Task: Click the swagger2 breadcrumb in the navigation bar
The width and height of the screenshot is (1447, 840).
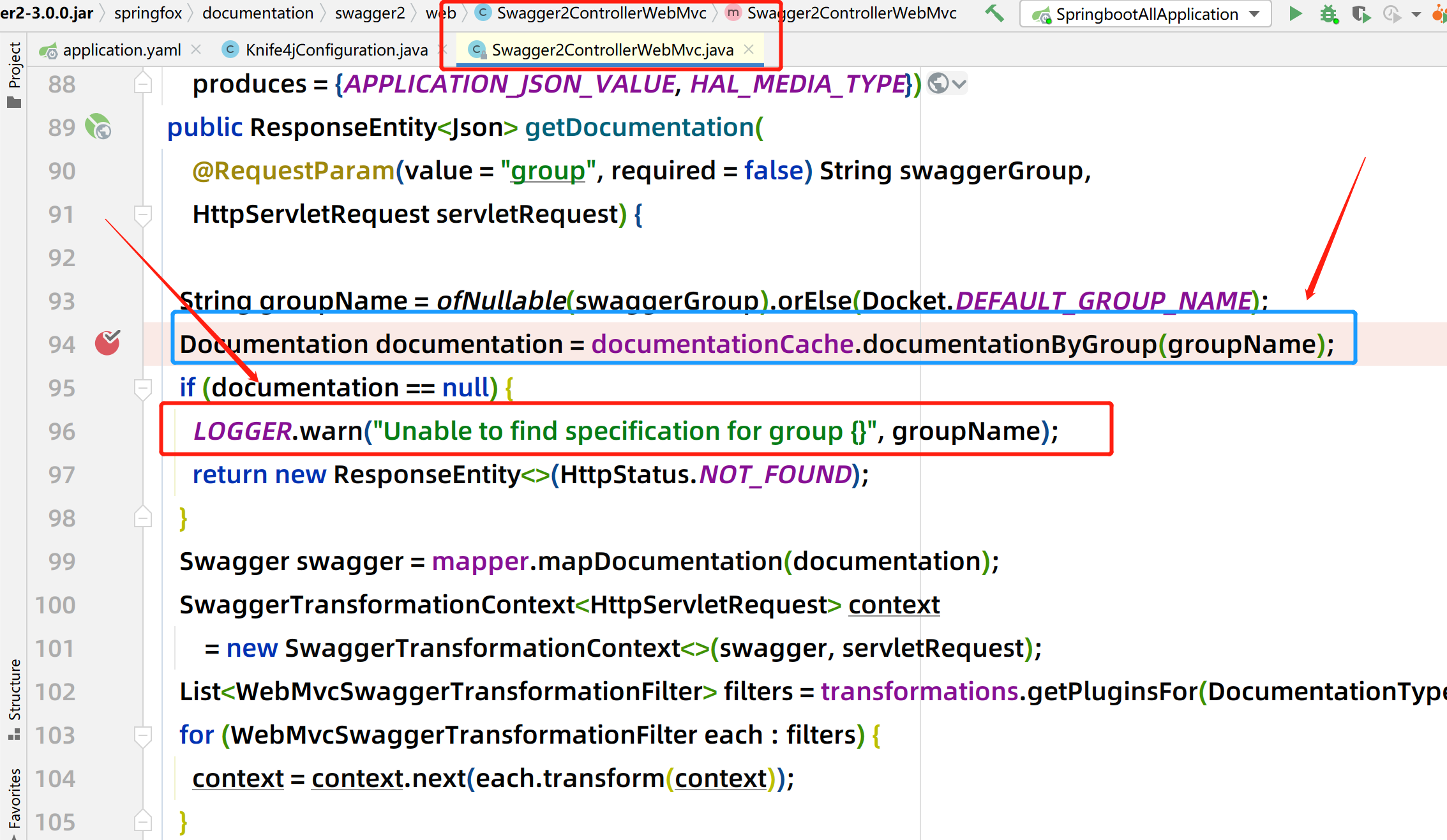Action: [369, 13]
